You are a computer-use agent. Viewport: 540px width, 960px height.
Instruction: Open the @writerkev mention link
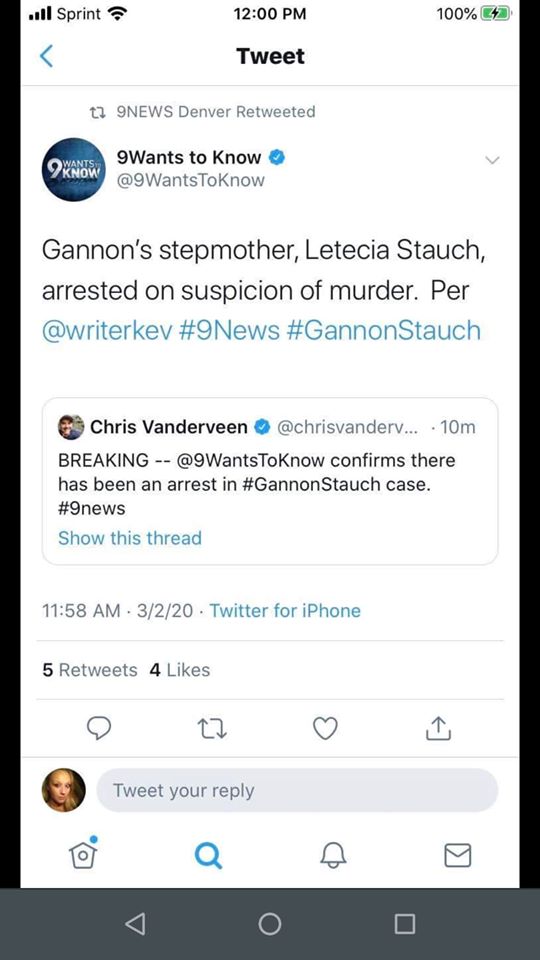click(107, 331)
